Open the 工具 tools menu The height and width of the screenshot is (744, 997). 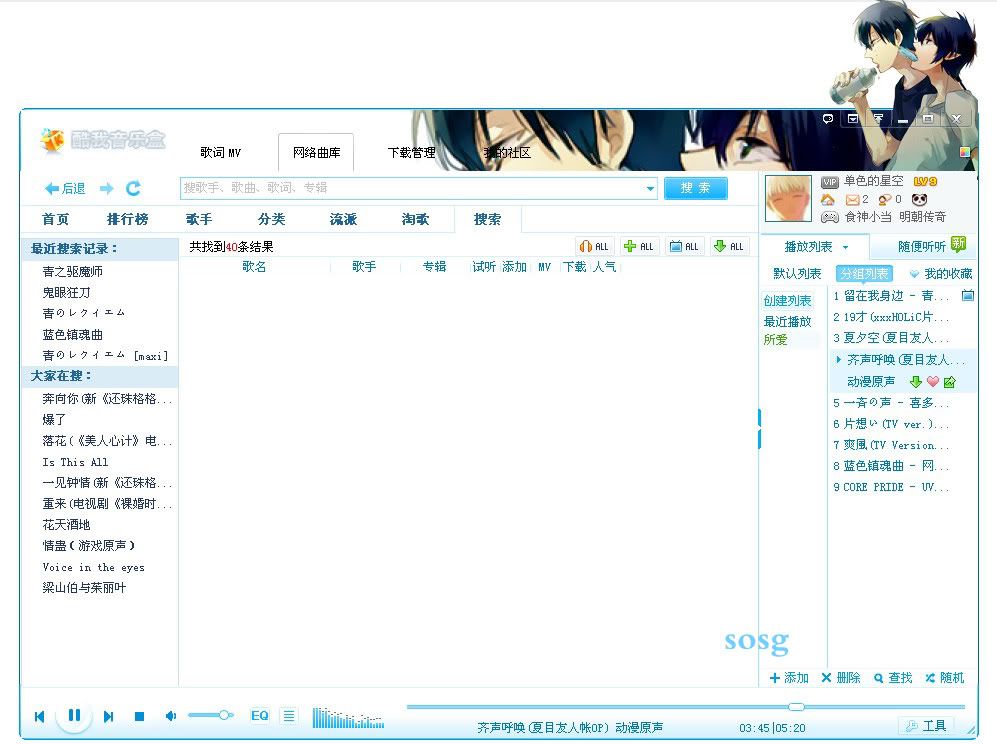[x=928, y=726]
